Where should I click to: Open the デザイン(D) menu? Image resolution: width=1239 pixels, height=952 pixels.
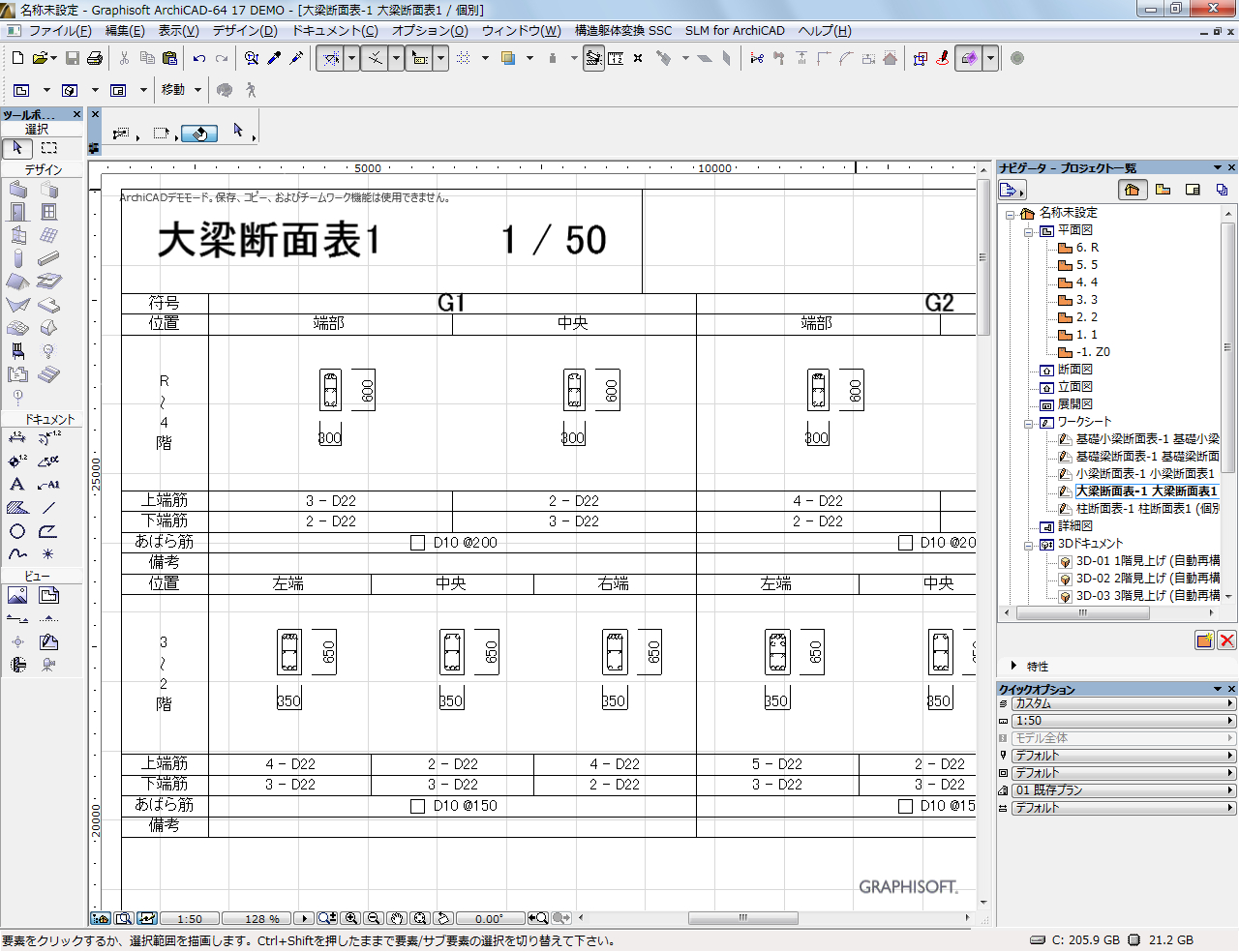(245, 31)
